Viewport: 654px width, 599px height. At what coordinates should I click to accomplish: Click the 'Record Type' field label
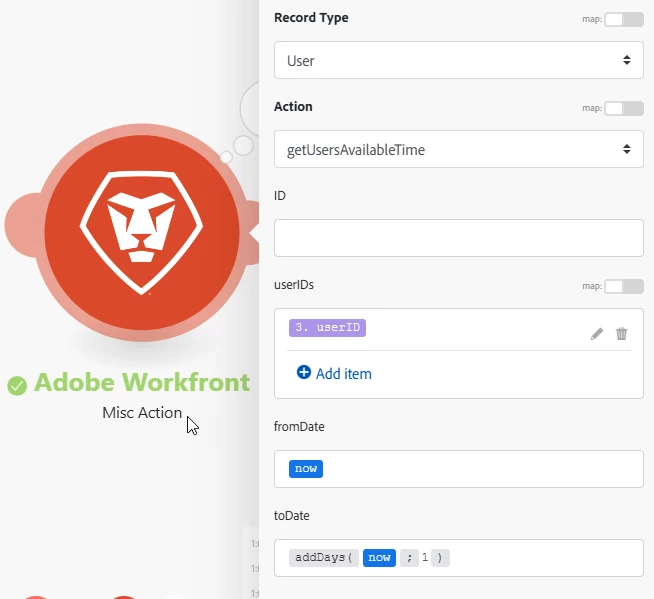pos(311,18)
